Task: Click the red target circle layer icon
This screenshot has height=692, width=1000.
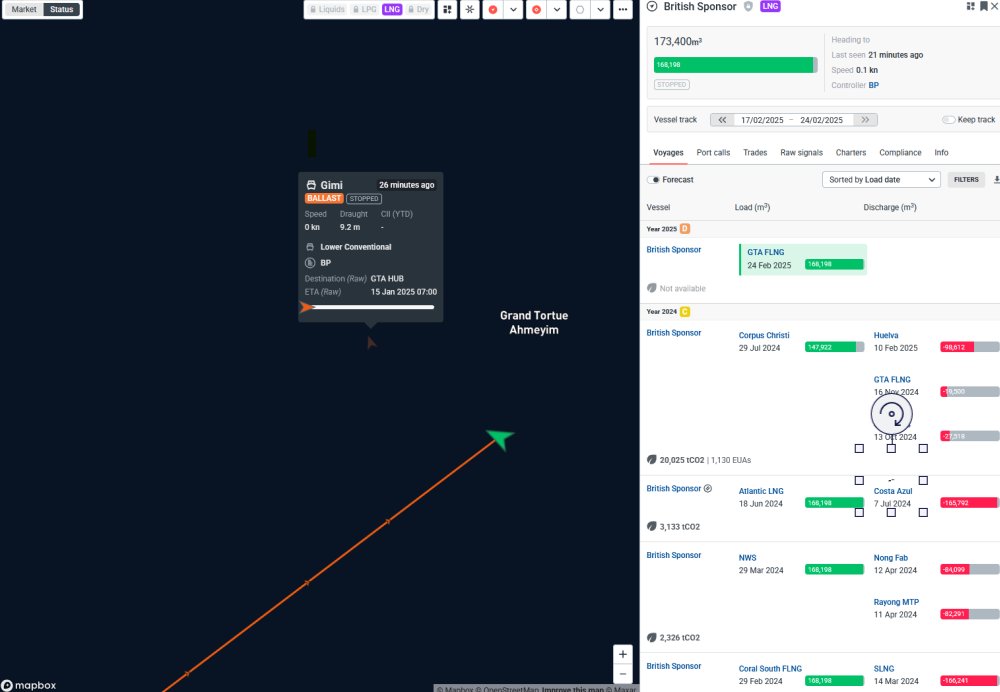Action: pos(536,10)
